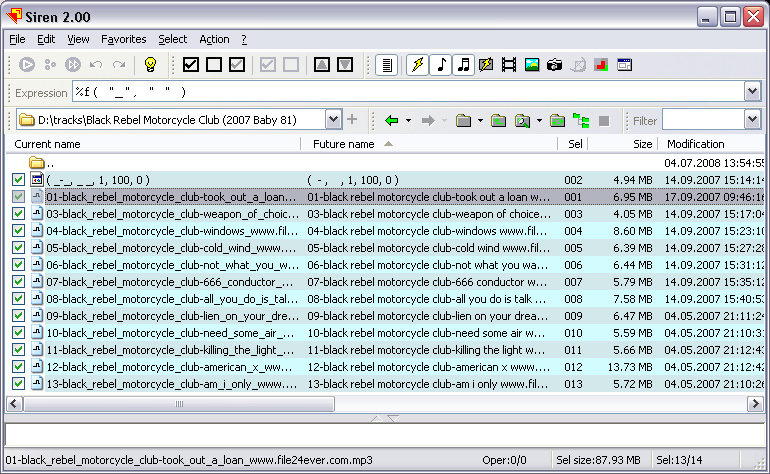Click into the Expression input field
770x474 pixels.
click(x=409, y=91)
